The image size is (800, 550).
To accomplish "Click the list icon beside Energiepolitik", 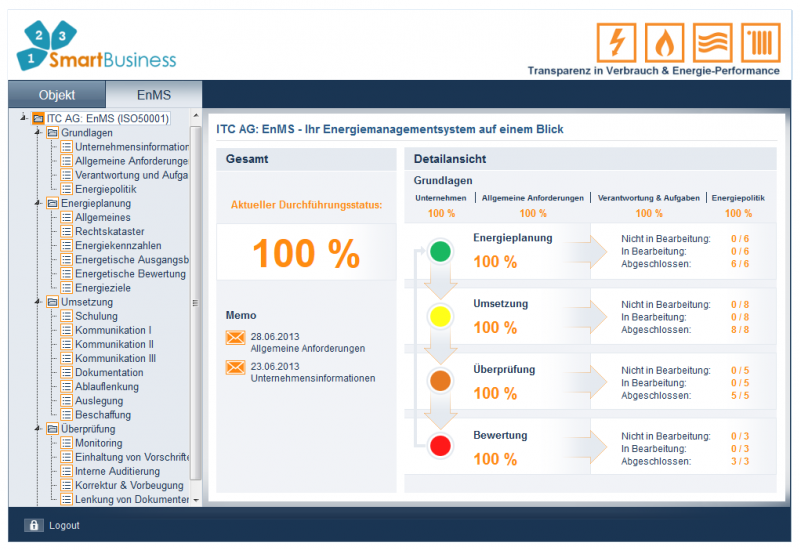I will (66, 189).
